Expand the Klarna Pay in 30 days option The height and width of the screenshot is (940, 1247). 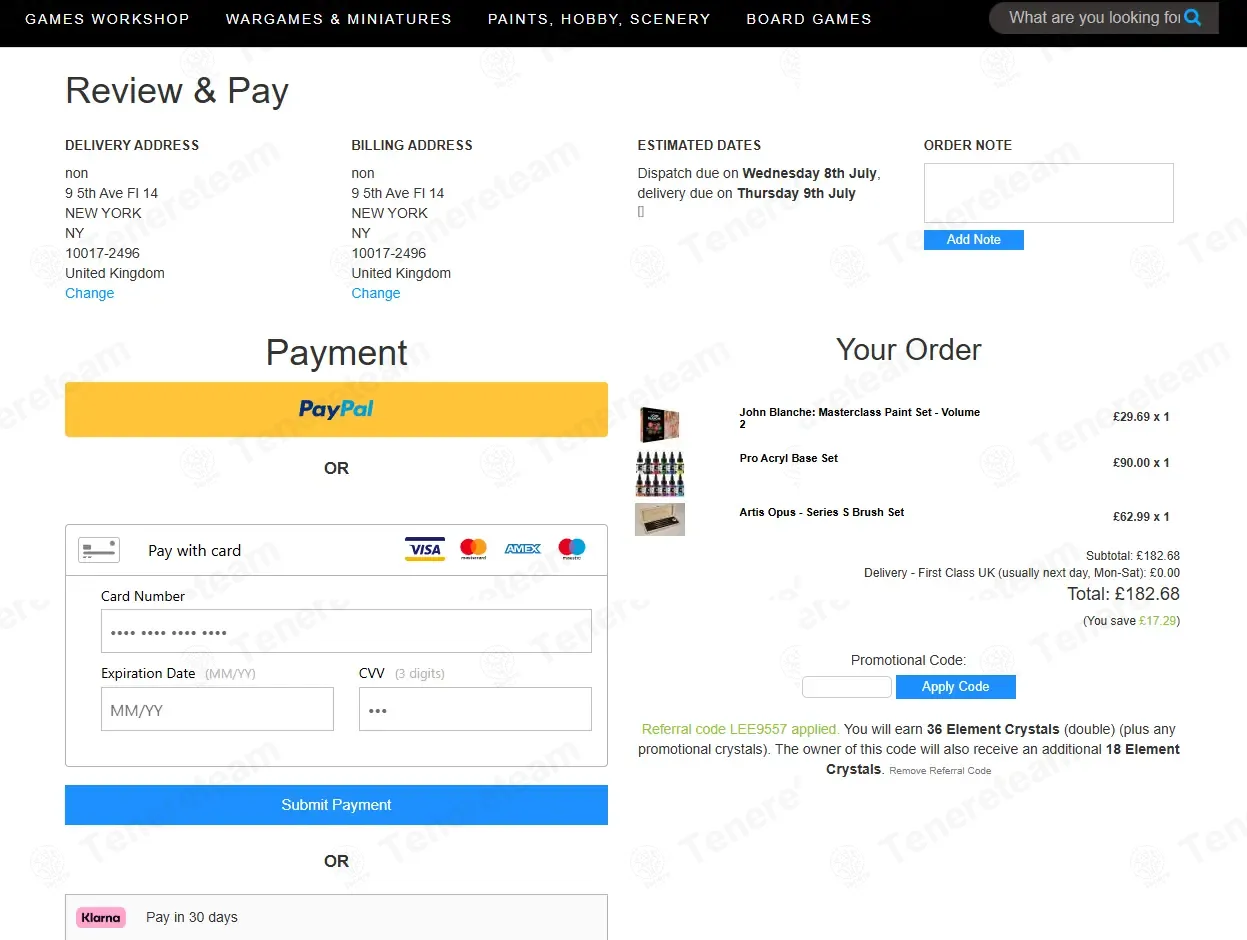pos(336,917)
